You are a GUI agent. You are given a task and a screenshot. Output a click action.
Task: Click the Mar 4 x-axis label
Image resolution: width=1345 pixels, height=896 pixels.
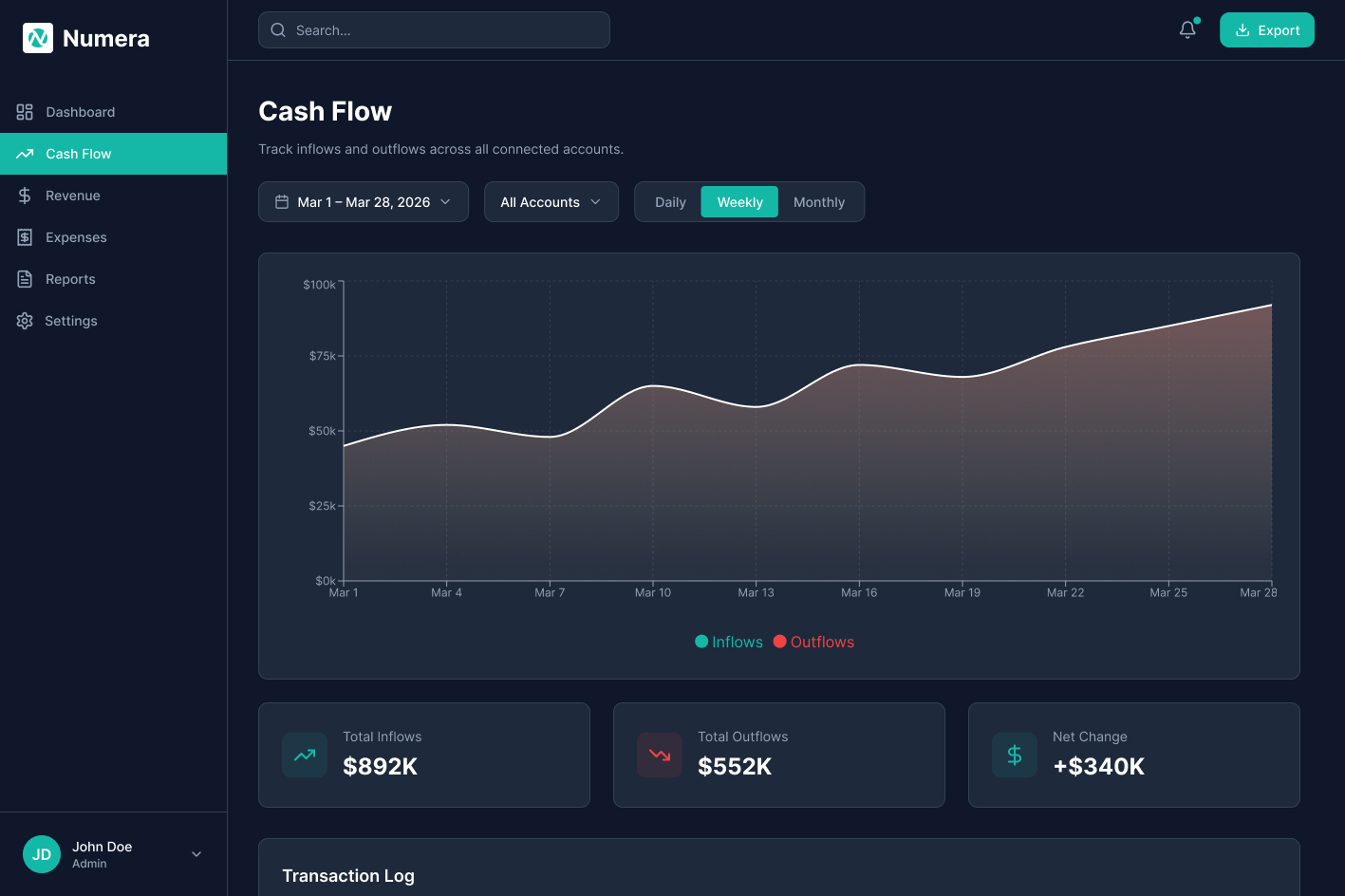click(446, 592)
